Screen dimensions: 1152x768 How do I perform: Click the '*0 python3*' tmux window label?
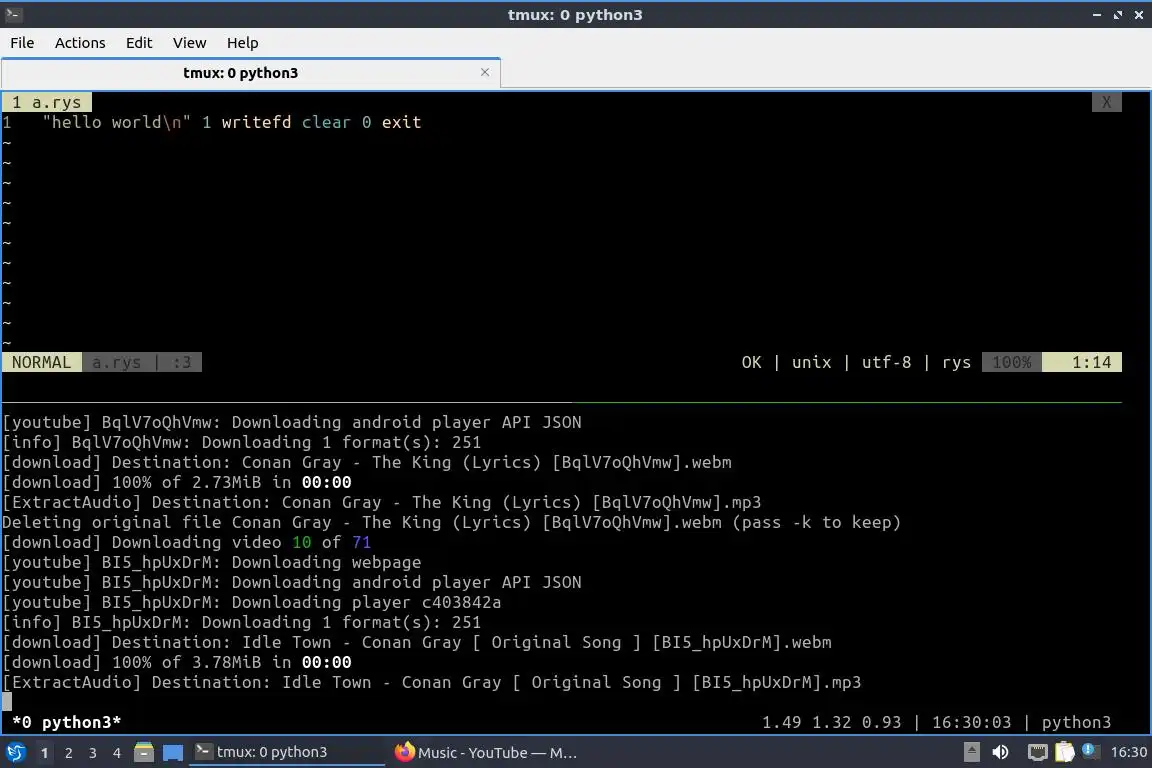pyautogui.click(x=67, y=722)
